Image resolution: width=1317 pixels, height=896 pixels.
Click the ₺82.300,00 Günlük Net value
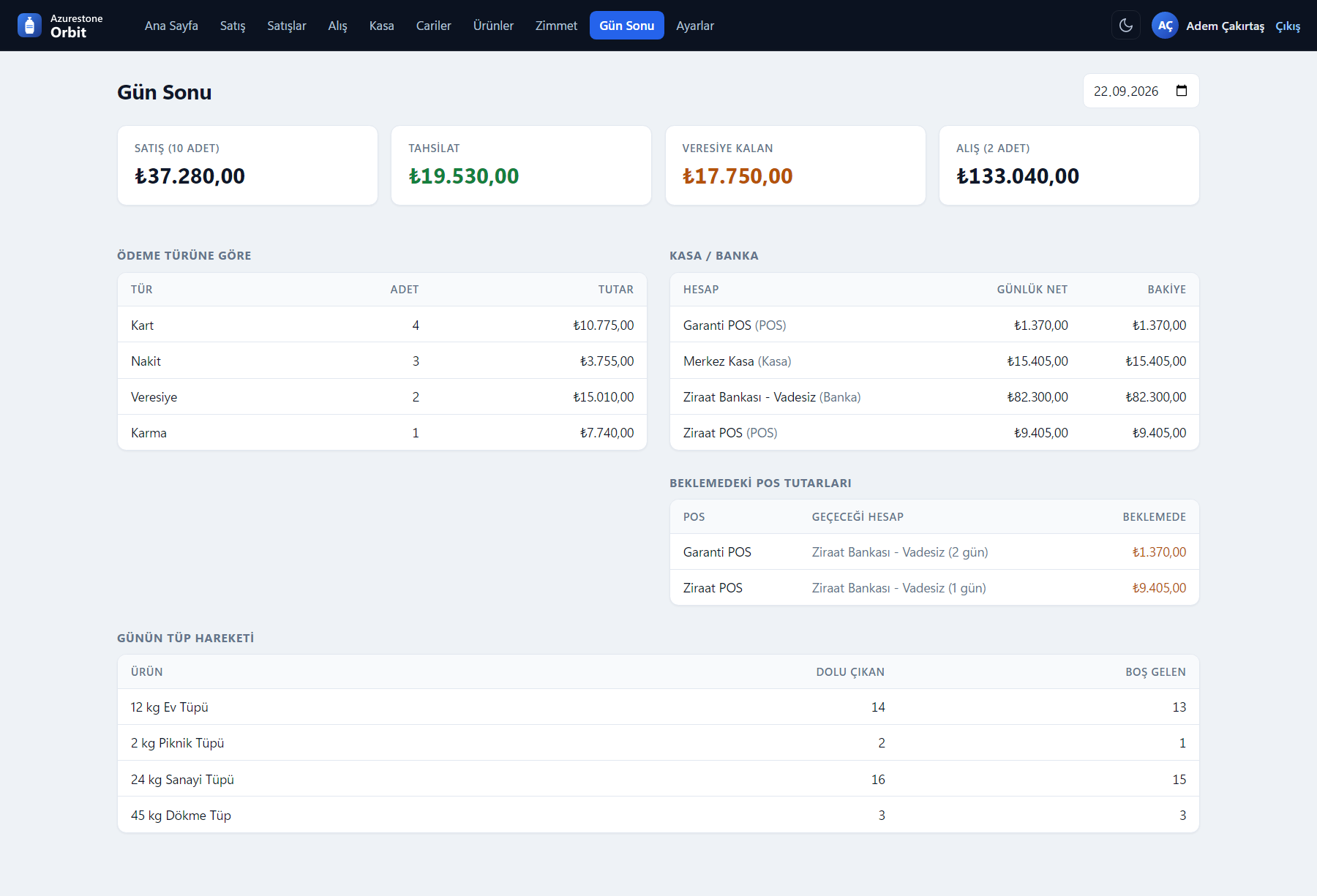click(1038, 396)
